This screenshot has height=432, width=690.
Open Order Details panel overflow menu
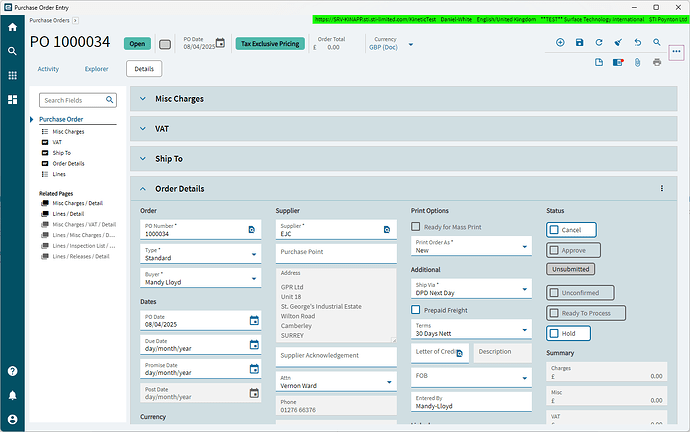(662, 188)
